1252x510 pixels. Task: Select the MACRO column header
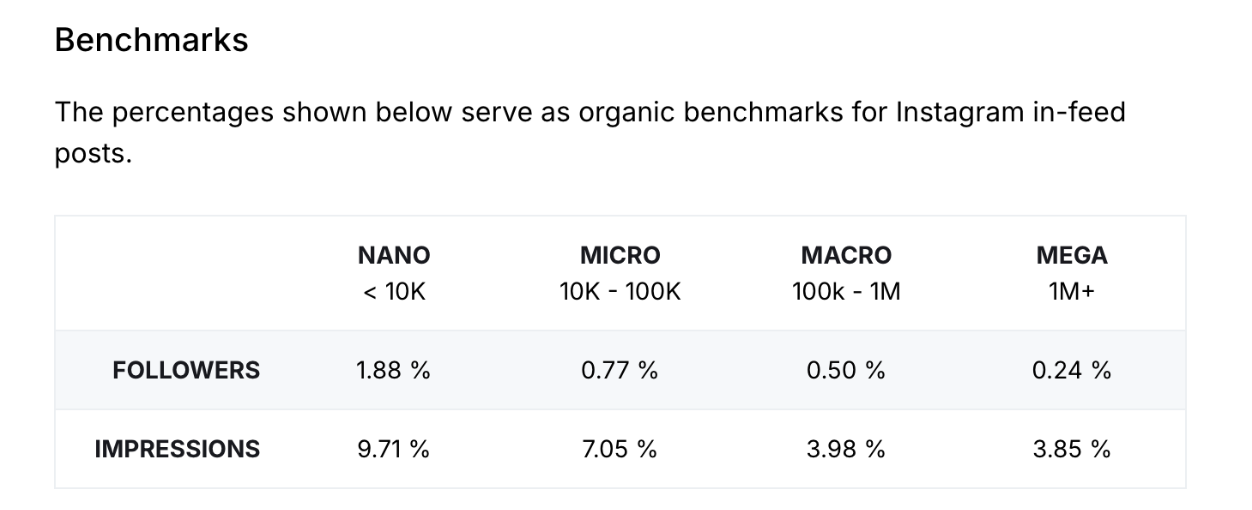tap(846, 255)
